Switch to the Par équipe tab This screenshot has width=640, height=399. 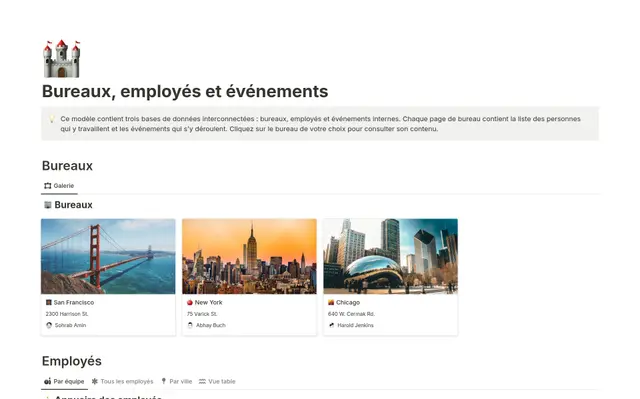tap(64, 381)
